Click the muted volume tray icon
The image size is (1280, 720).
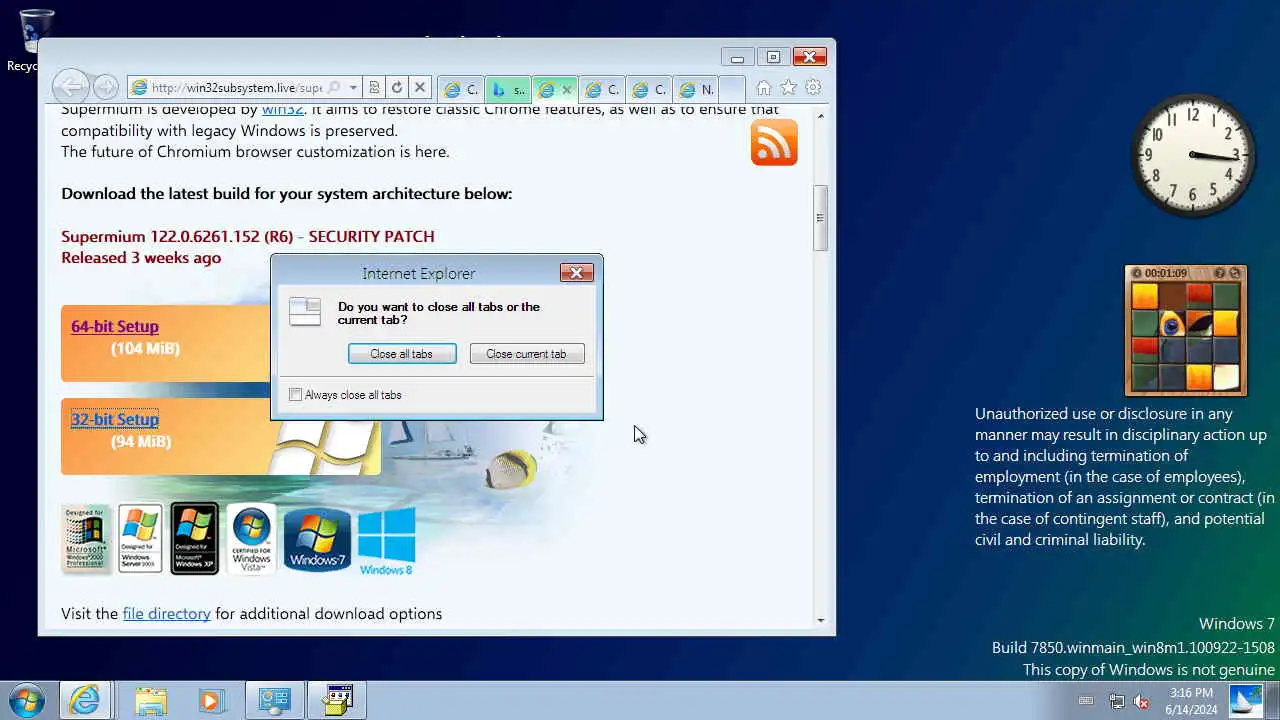pyautogui.click(x=1141, y=701)
